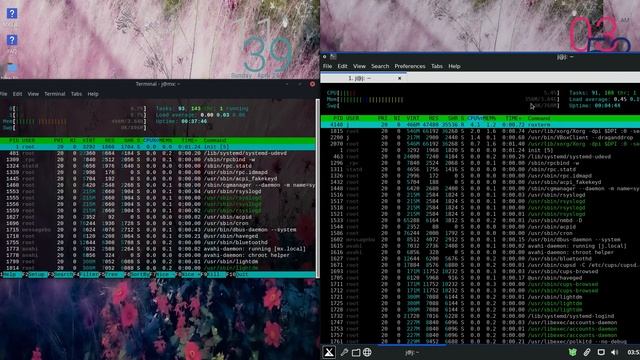Image resolution: width=640 pixels, height=360 pixels.
Task: Open the green package updater tray icon
Action: (x=573, y=352)
